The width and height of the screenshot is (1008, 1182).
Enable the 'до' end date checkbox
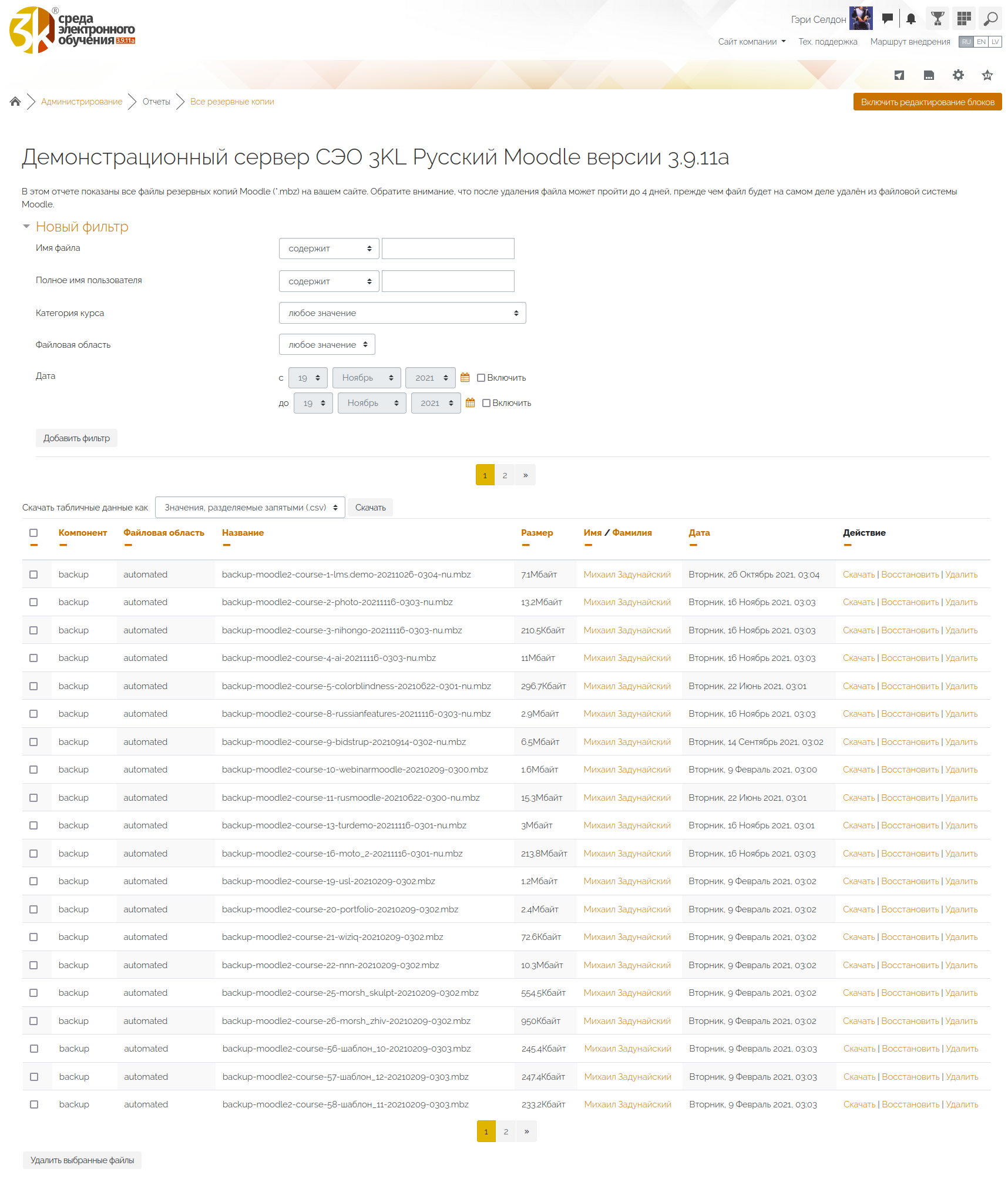pyautogui.click(x=486, y=403)
